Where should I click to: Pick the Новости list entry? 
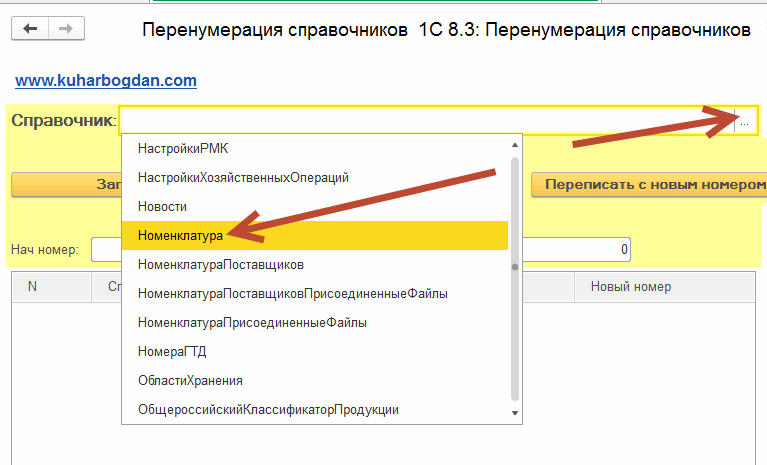pyautogui.click(x=163, y=206)
